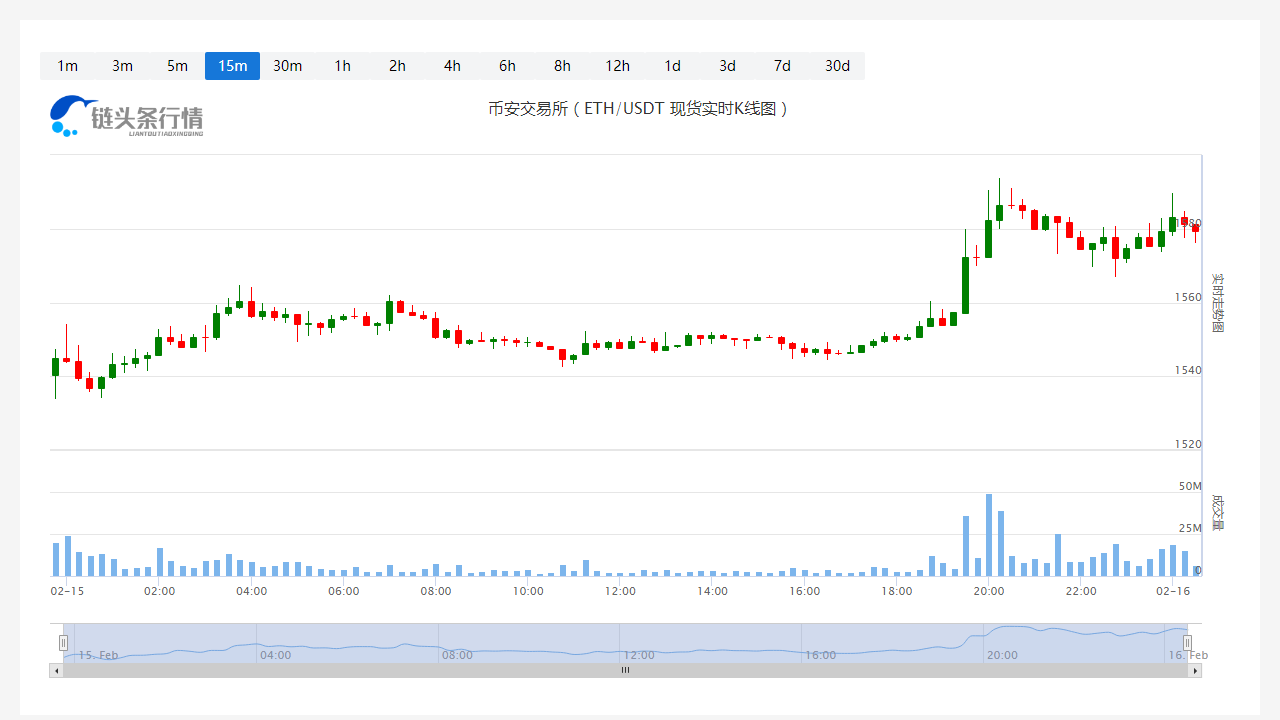The height and width of the screenshot is (720, 1280).
Task: Select the 30d interval tab
Action: (837, 66)
